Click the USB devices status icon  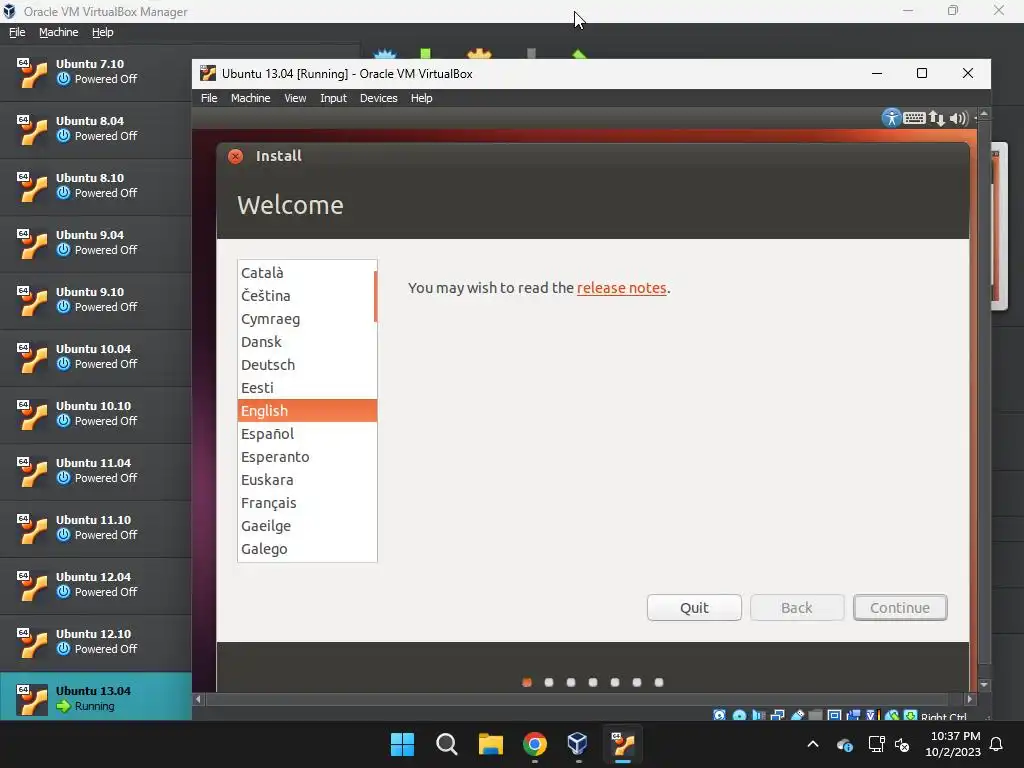pyautogui.click(x=797, y=715)
